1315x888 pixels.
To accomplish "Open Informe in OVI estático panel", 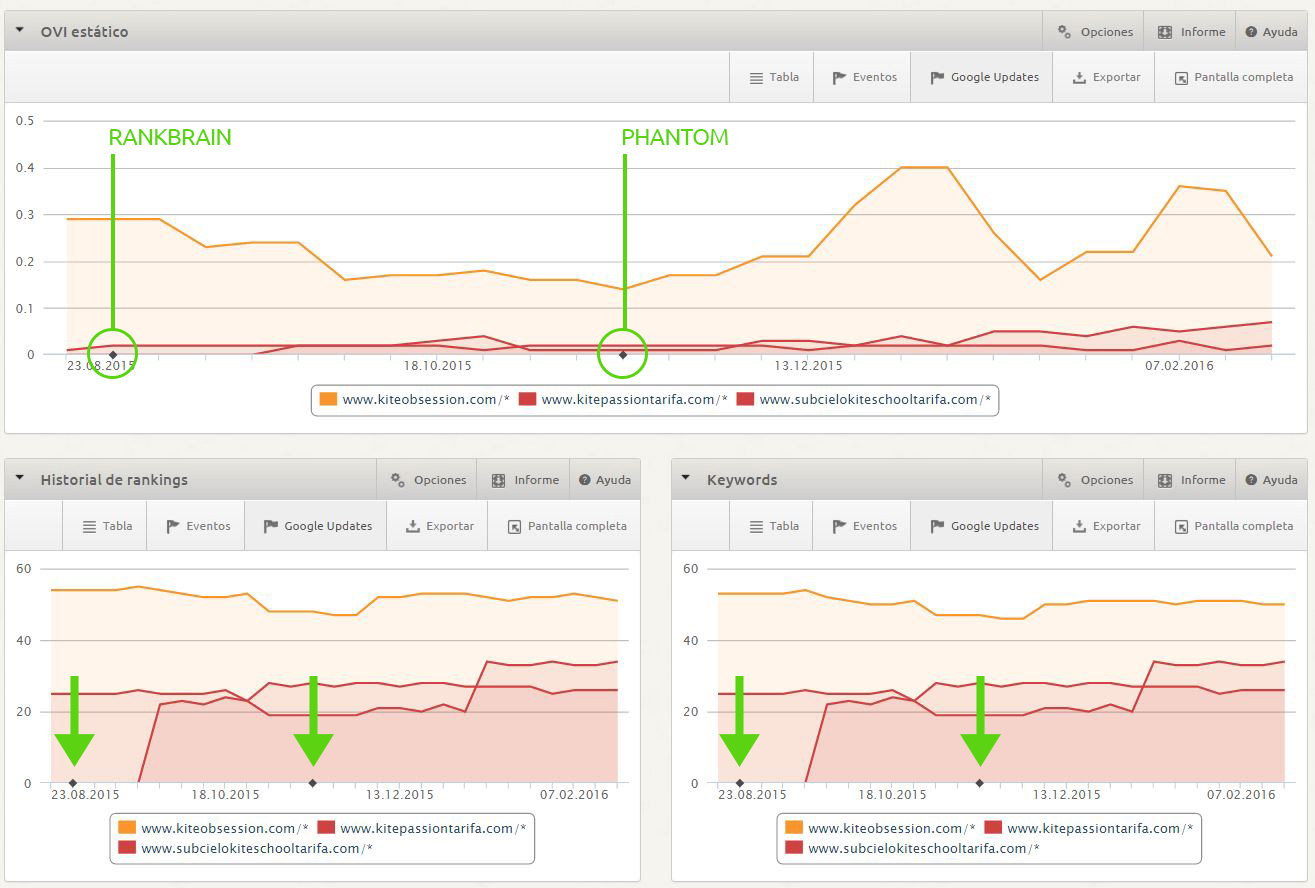I will 1191,32.
